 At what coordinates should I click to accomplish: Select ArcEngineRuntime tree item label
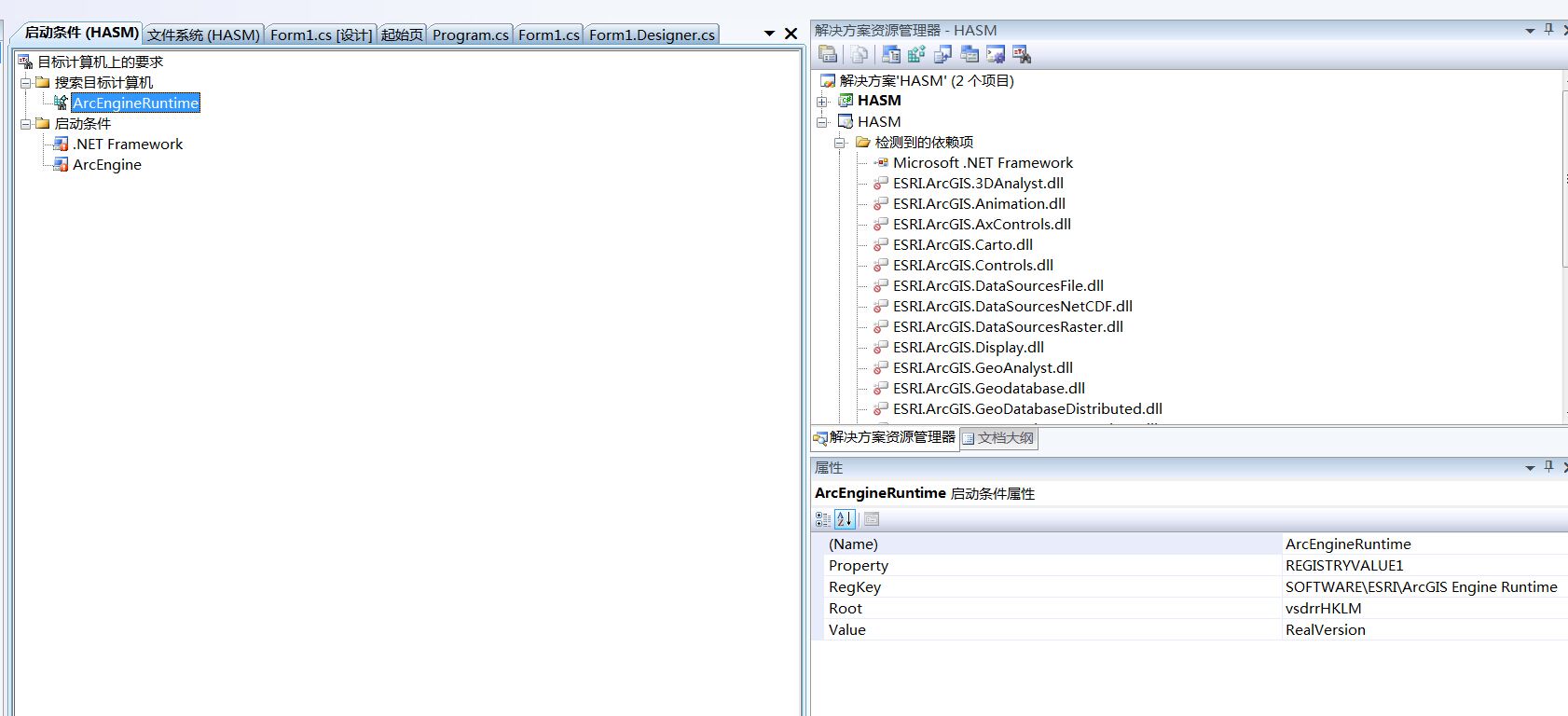tap(136, 103)
